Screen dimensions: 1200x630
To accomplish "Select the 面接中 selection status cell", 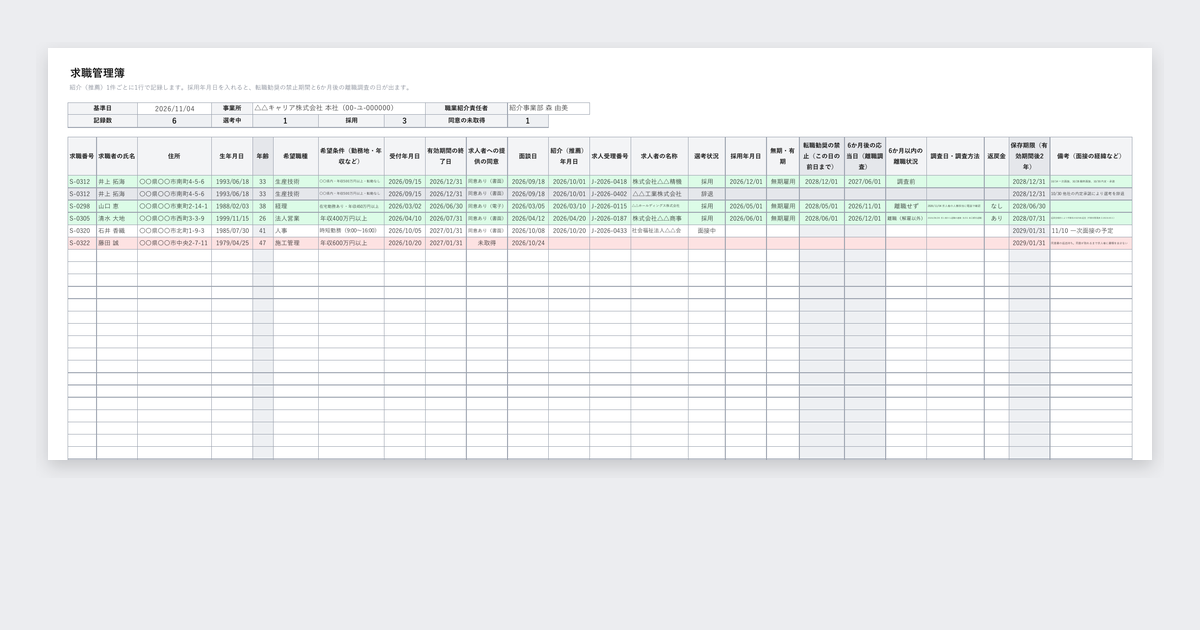I will pos(707,230).
